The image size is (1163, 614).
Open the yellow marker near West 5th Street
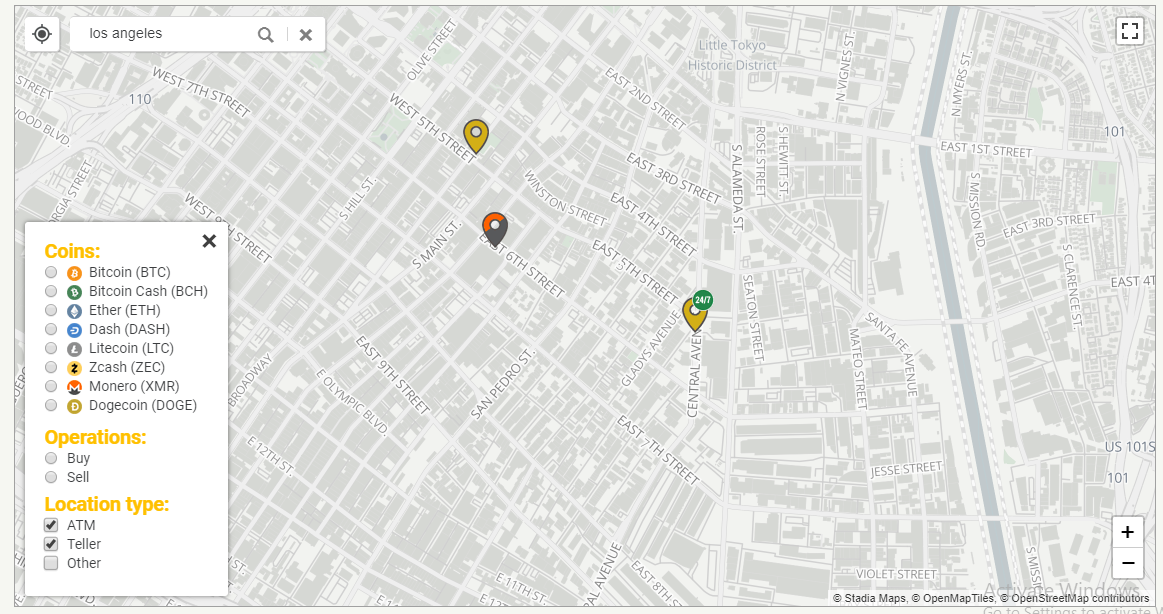tap(476, 136)
